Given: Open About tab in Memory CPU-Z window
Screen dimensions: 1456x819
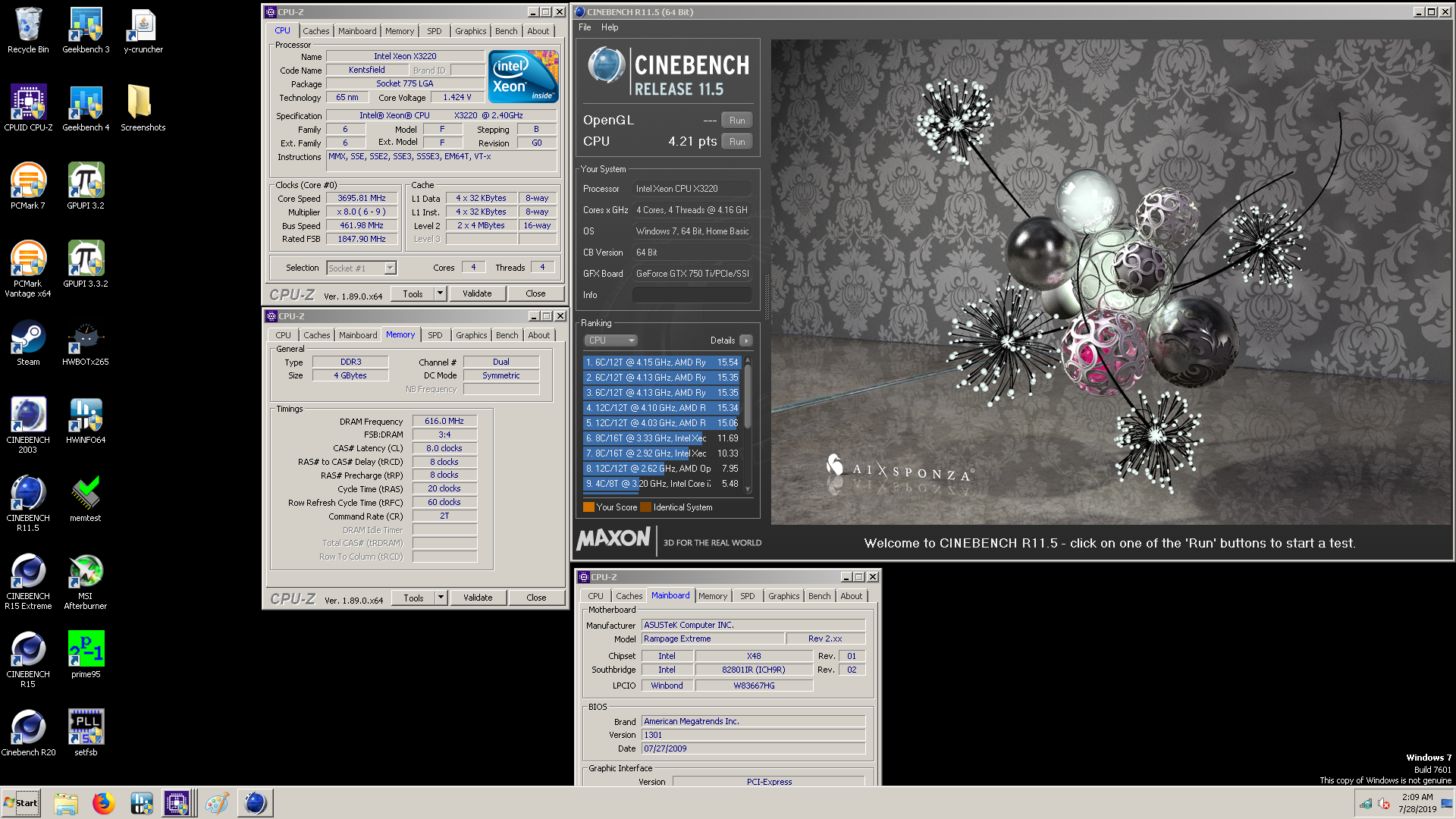Looking at the screenshot, I should [x=539, y=335].
